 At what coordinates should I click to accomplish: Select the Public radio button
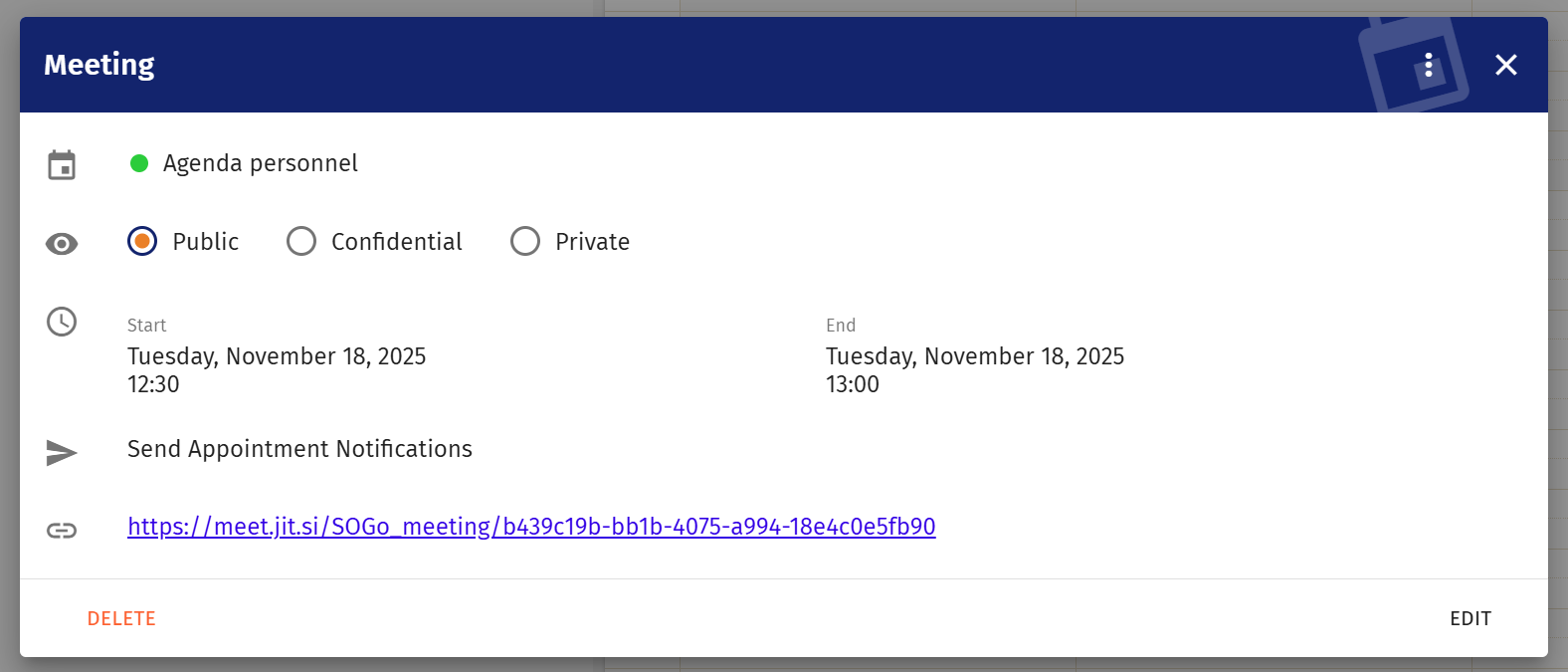tap(142, 241)
